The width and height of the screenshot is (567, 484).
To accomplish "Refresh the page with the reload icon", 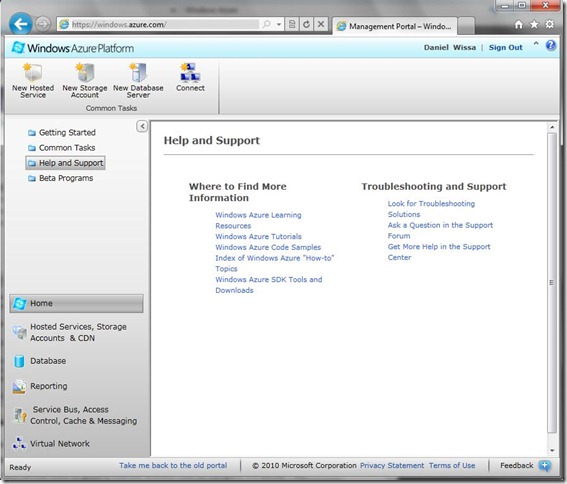I will click(x=306, y=24).
